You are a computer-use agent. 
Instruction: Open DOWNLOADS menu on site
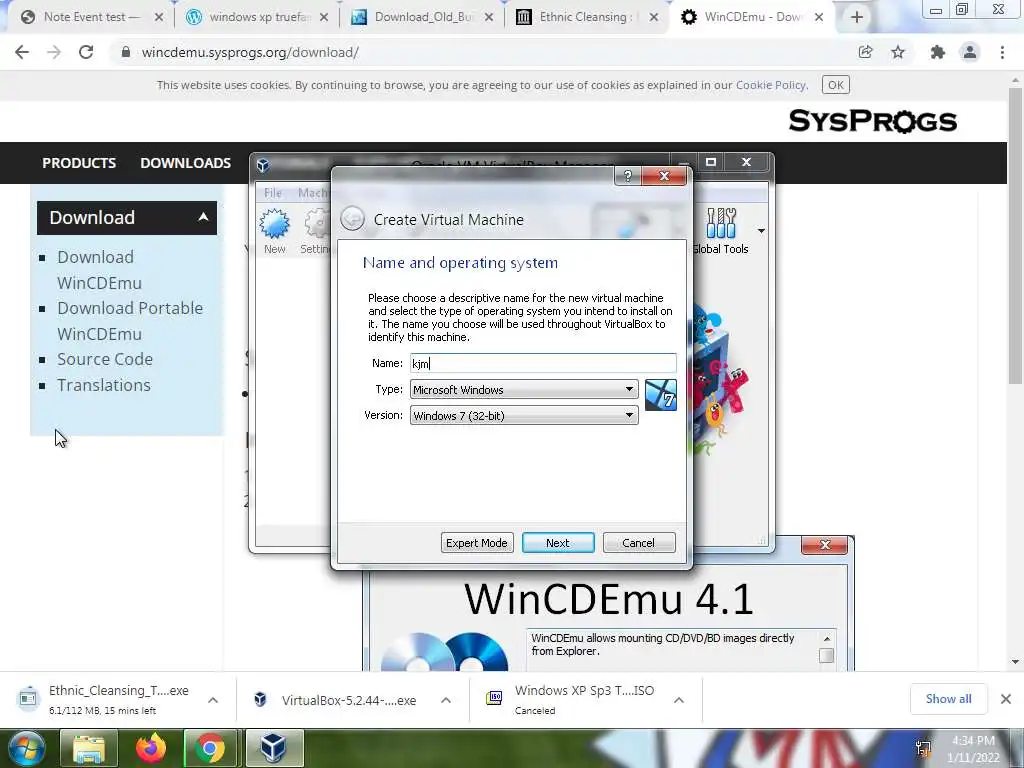(x=185, y=163)
